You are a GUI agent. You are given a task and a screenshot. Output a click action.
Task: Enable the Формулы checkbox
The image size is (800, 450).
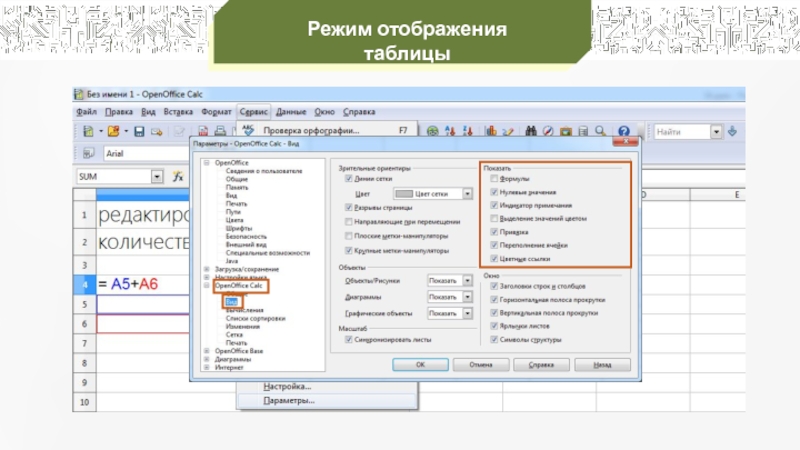(x=493, y=178)
